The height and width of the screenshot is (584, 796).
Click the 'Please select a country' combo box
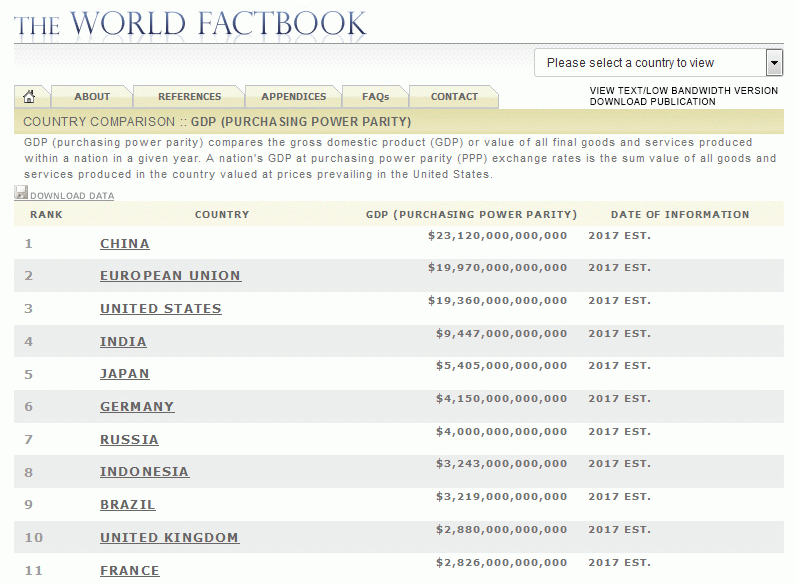(650, 63)
